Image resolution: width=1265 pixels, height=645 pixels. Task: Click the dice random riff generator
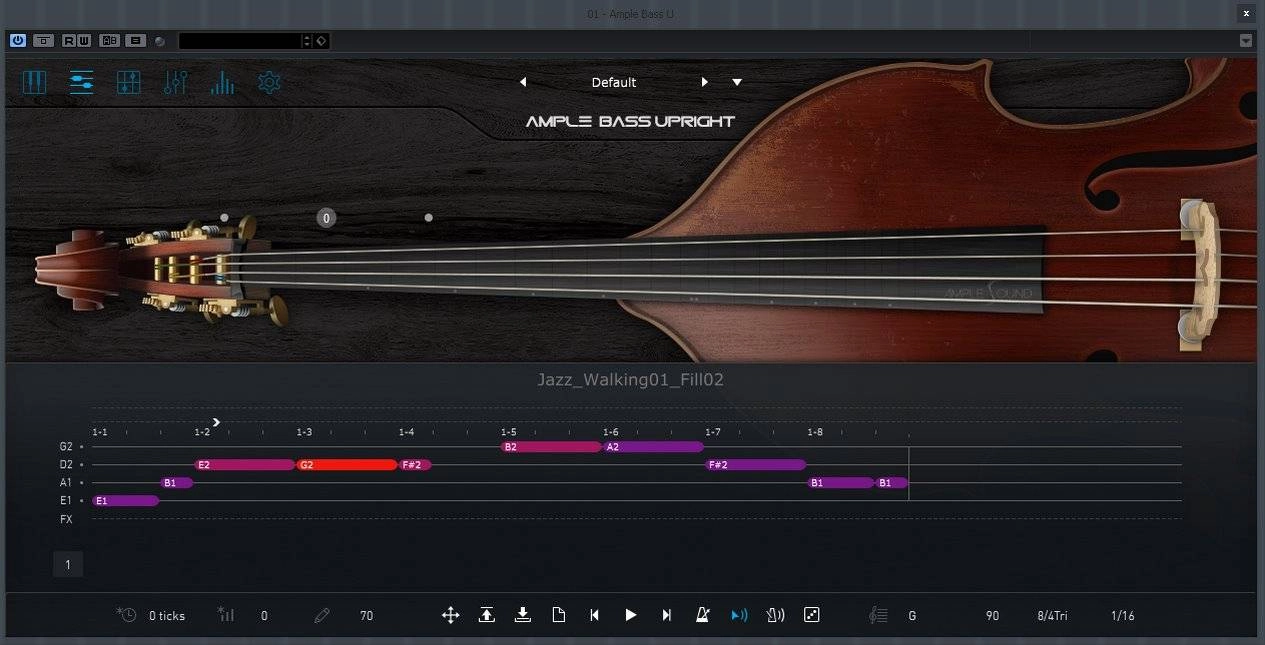(812, 615)
